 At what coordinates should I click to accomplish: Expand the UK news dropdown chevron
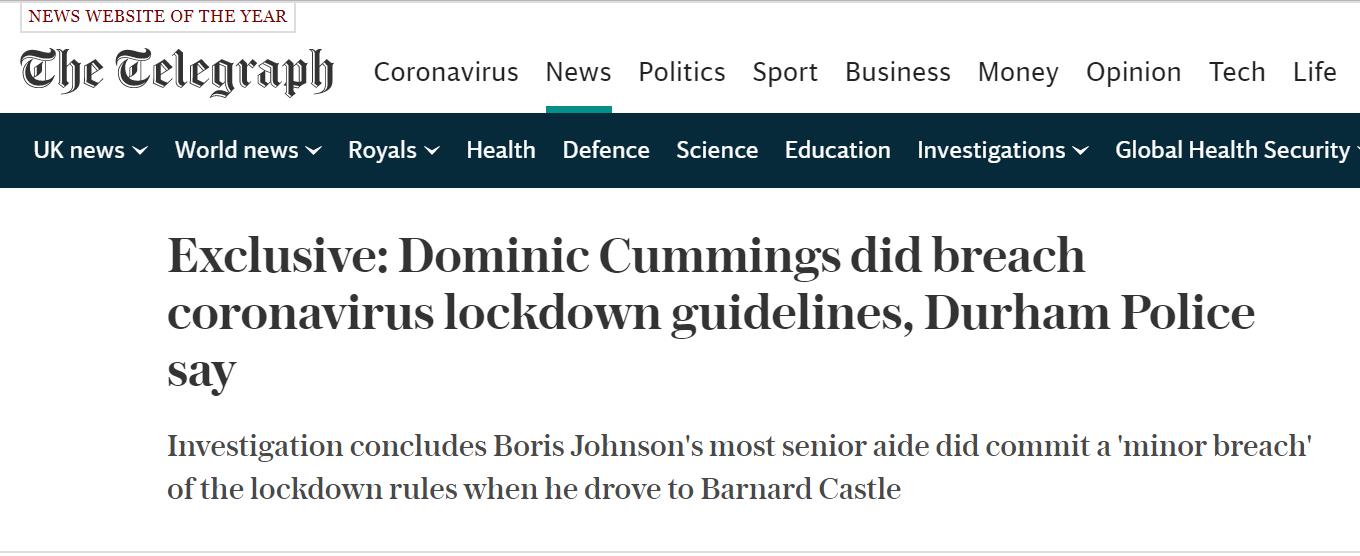[140, 151]
